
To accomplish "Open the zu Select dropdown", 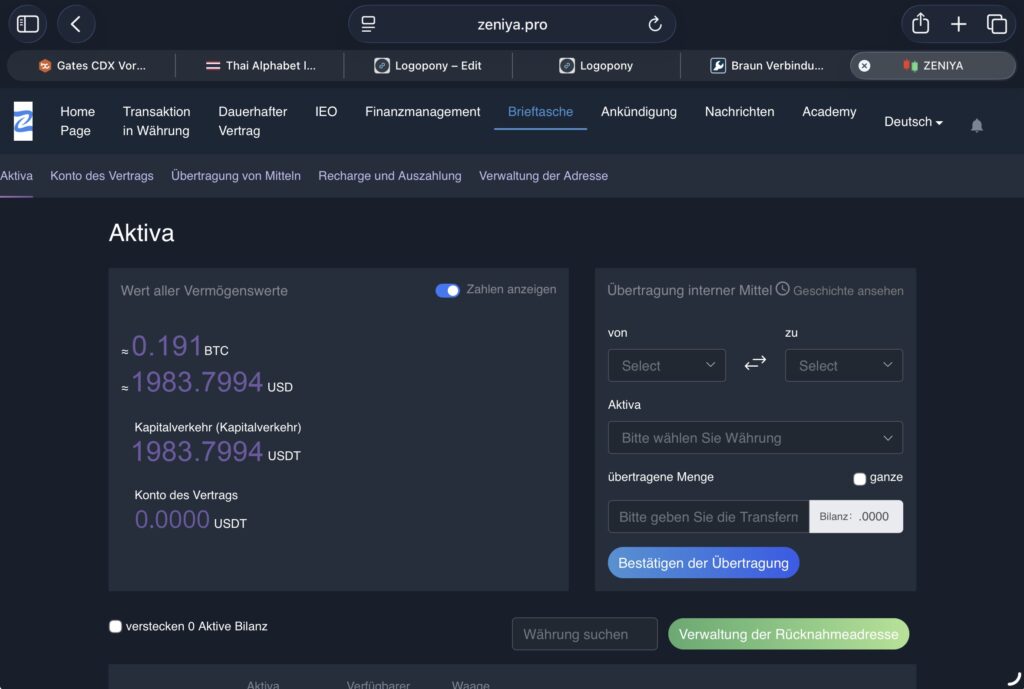I will click(843, 365).
